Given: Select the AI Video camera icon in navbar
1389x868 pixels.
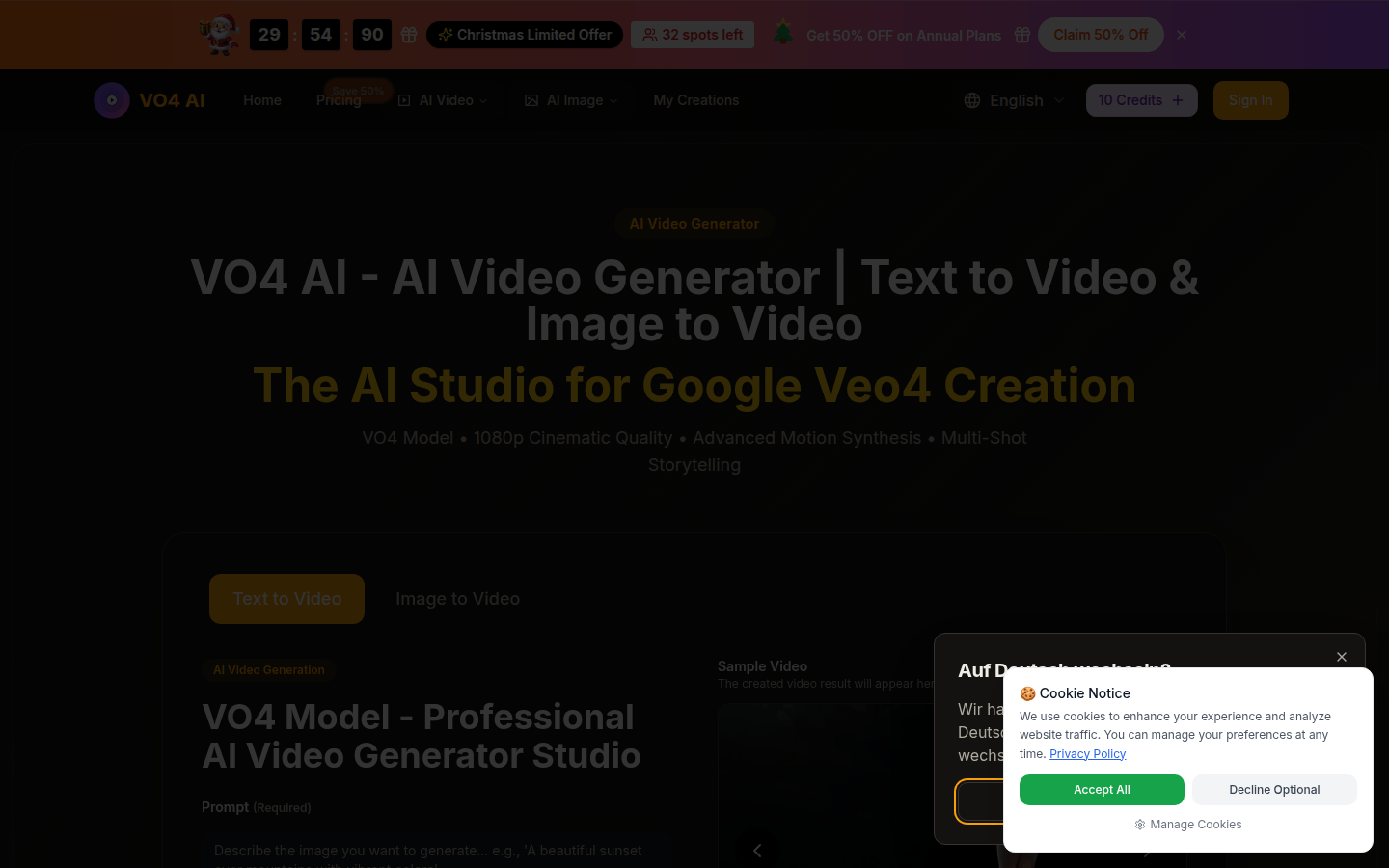Looking at the screenshot, I should pyautogui.click(x=403, y=100).
